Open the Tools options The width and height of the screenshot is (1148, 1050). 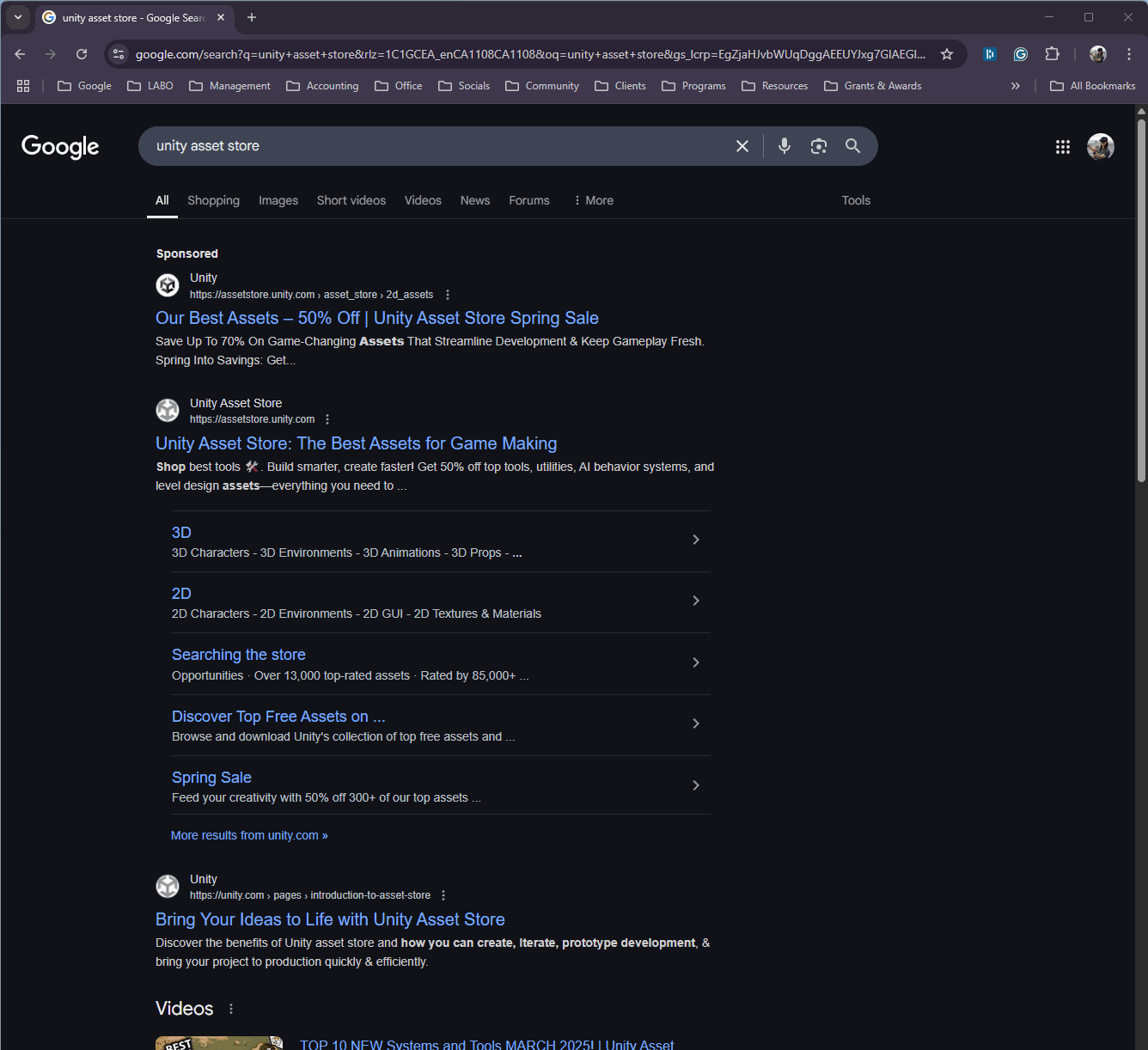(x=856, y=200)
